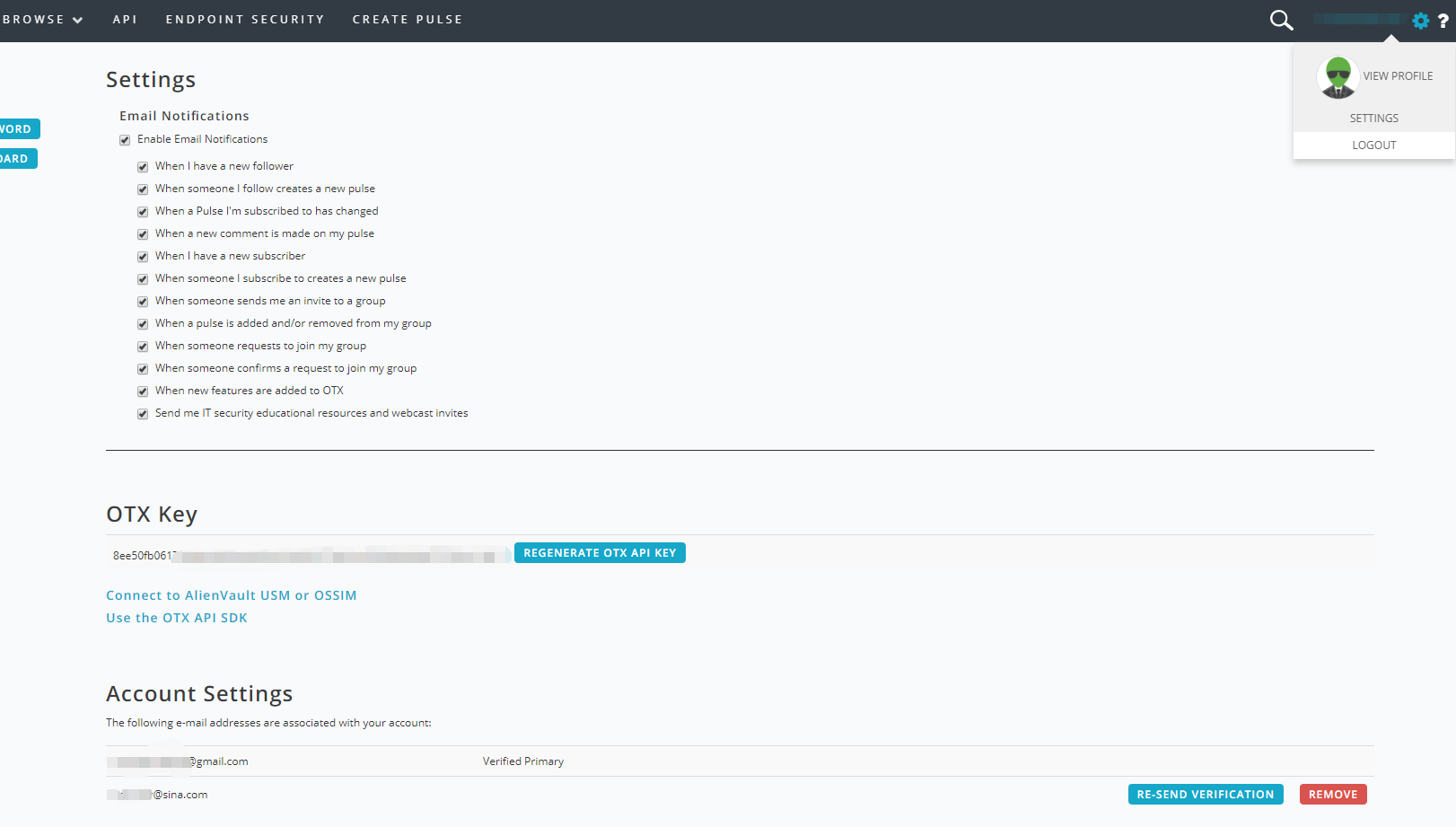Click View Profile link
1456x827 pixels.
coord(1398,76)
